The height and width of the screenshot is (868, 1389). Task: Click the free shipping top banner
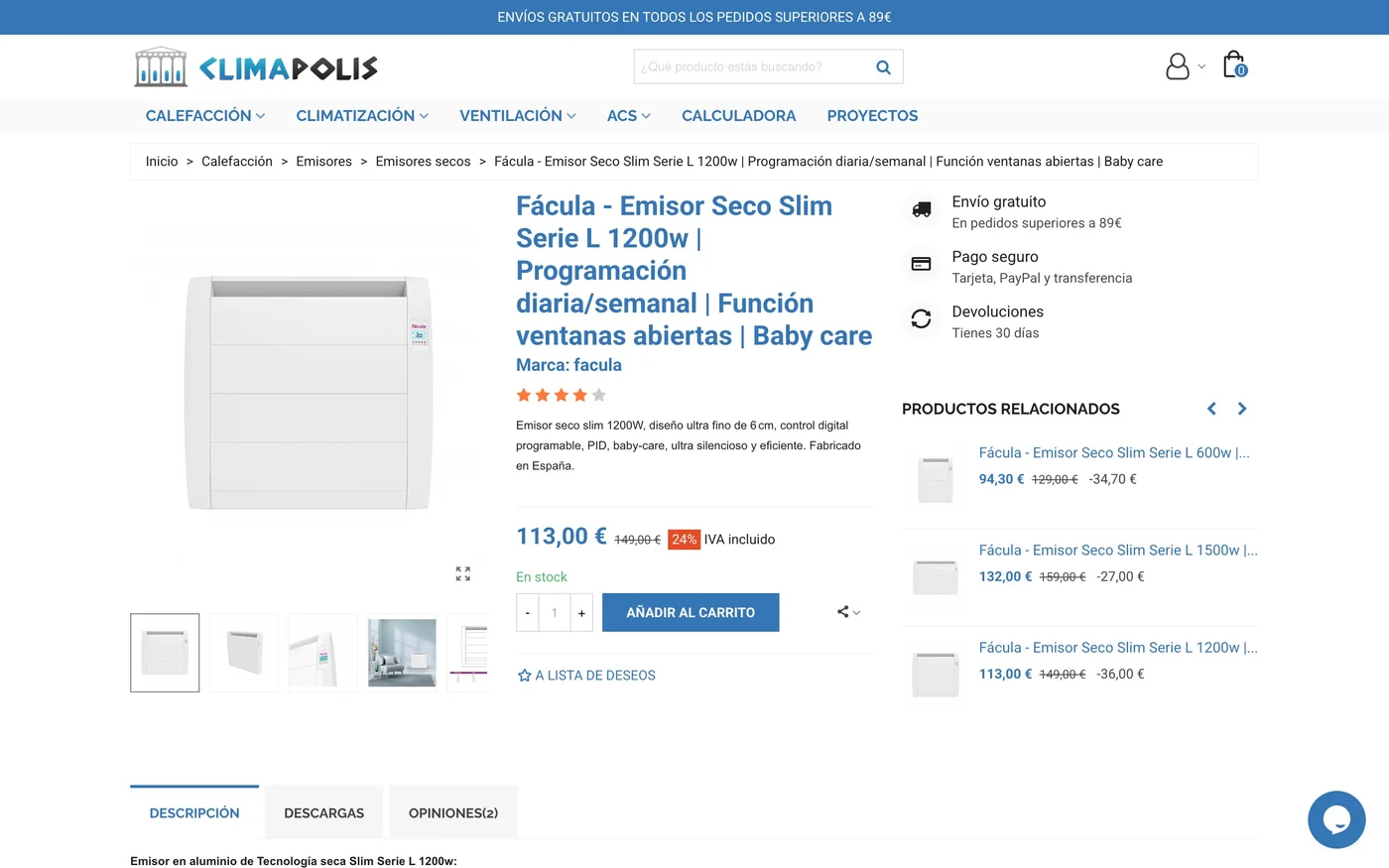694,17
